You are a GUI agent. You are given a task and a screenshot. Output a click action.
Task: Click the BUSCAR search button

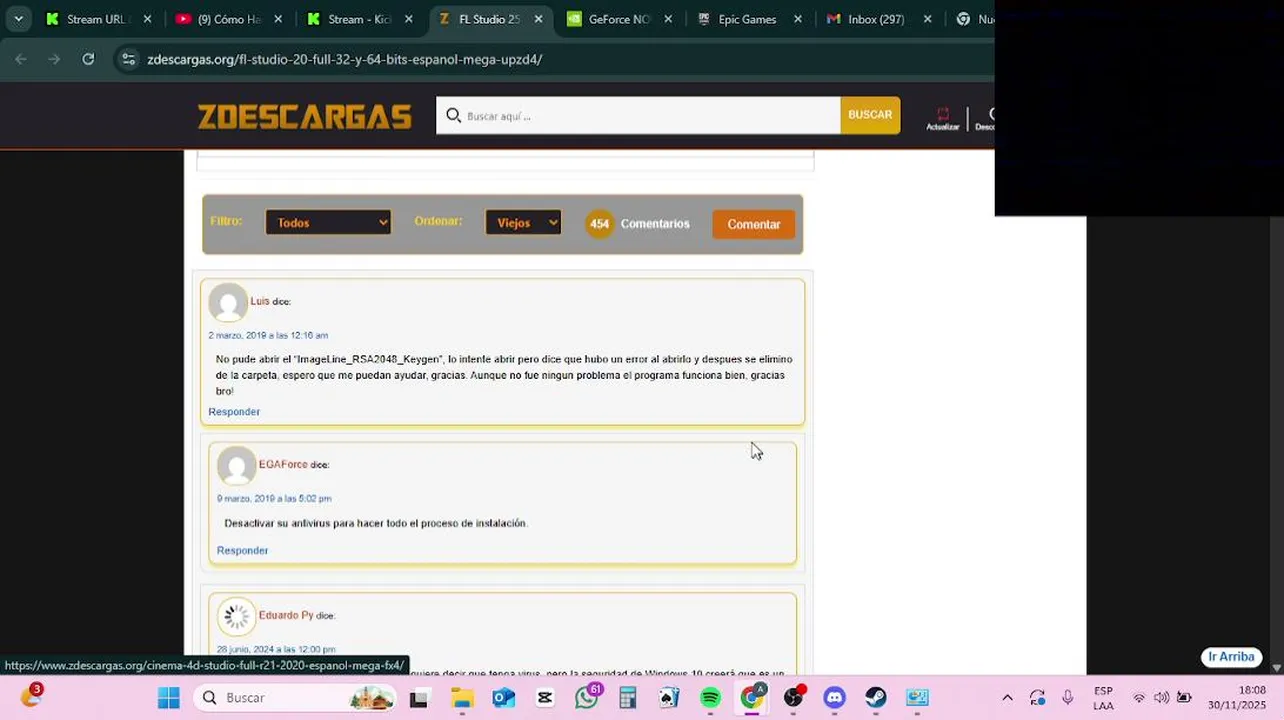pos(870,115)
